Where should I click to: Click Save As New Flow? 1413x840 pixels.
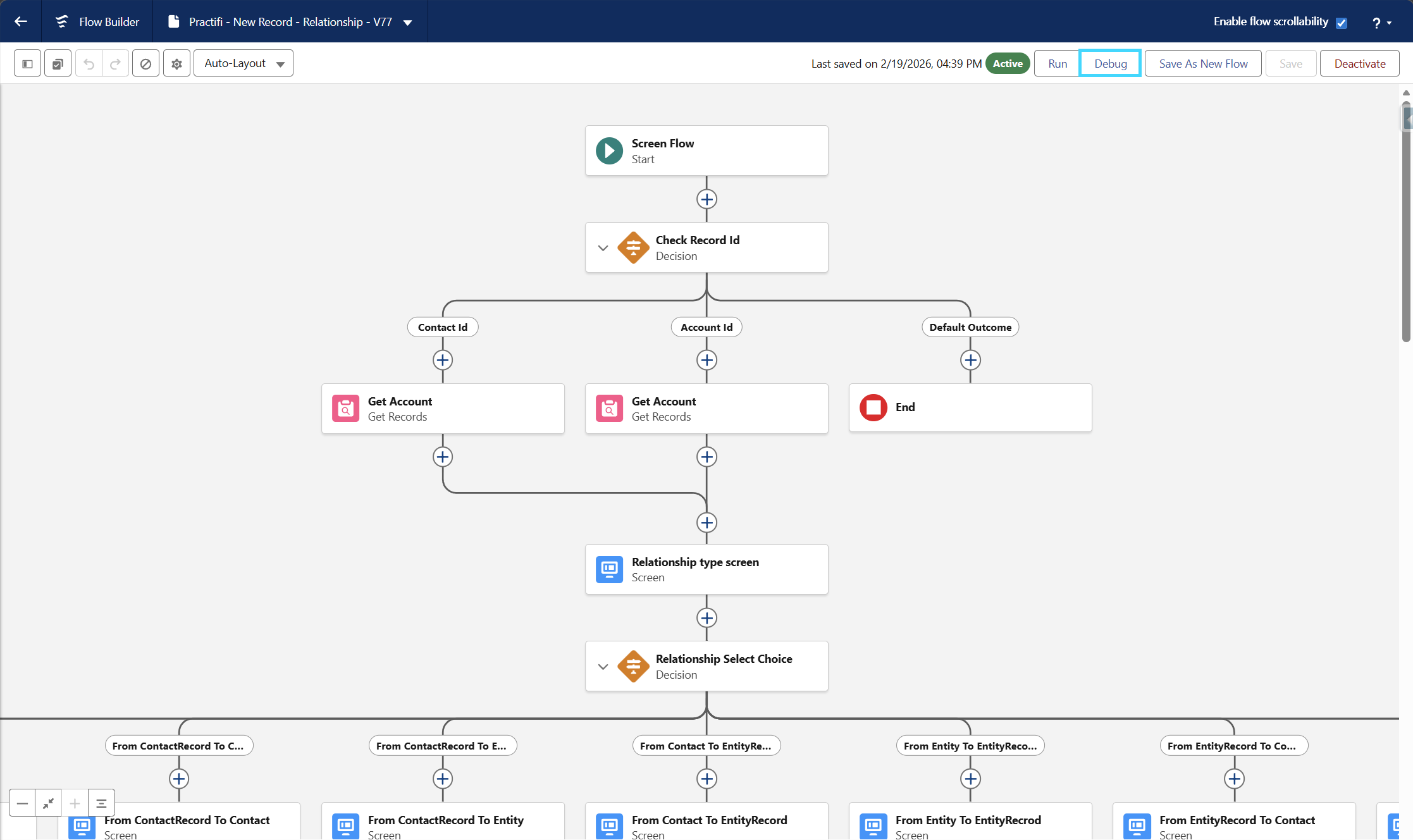pyautogui.click(x=1203, y=63)
